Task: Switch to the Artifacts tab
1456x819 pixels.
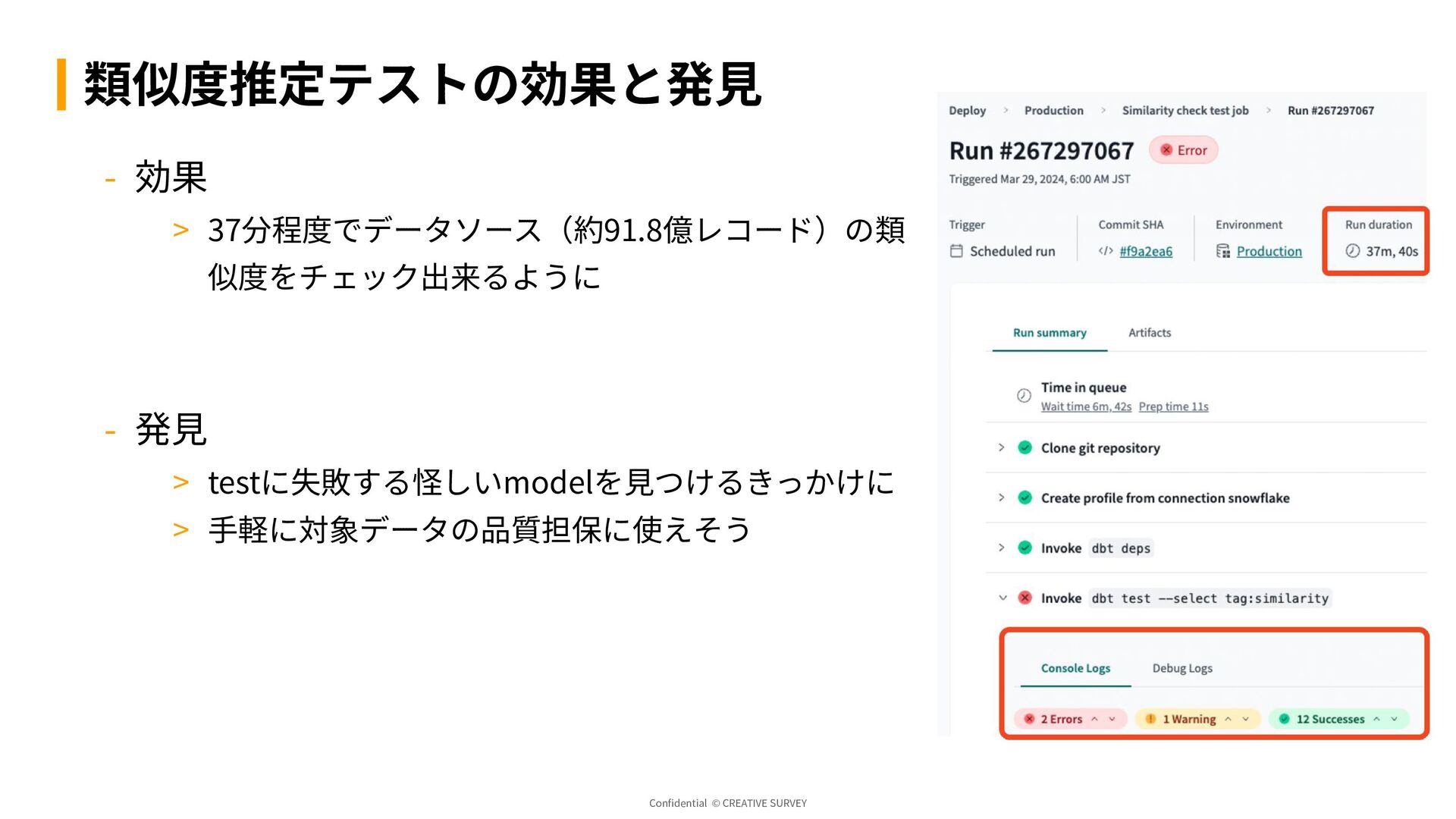Action: [1149, 333]
